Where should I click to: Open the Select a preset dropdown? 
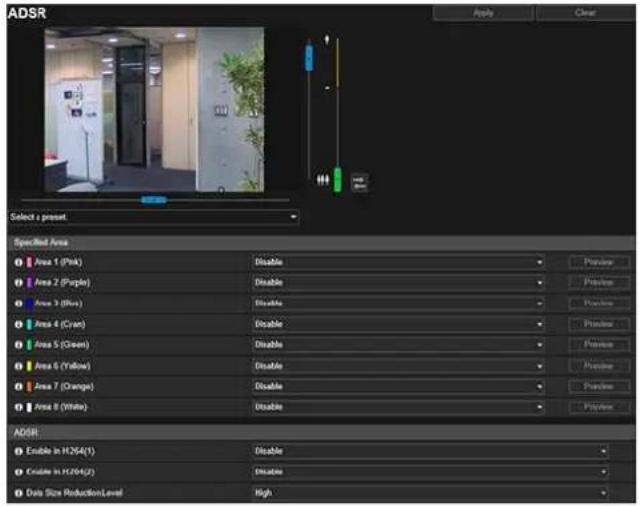coord(153,217)
